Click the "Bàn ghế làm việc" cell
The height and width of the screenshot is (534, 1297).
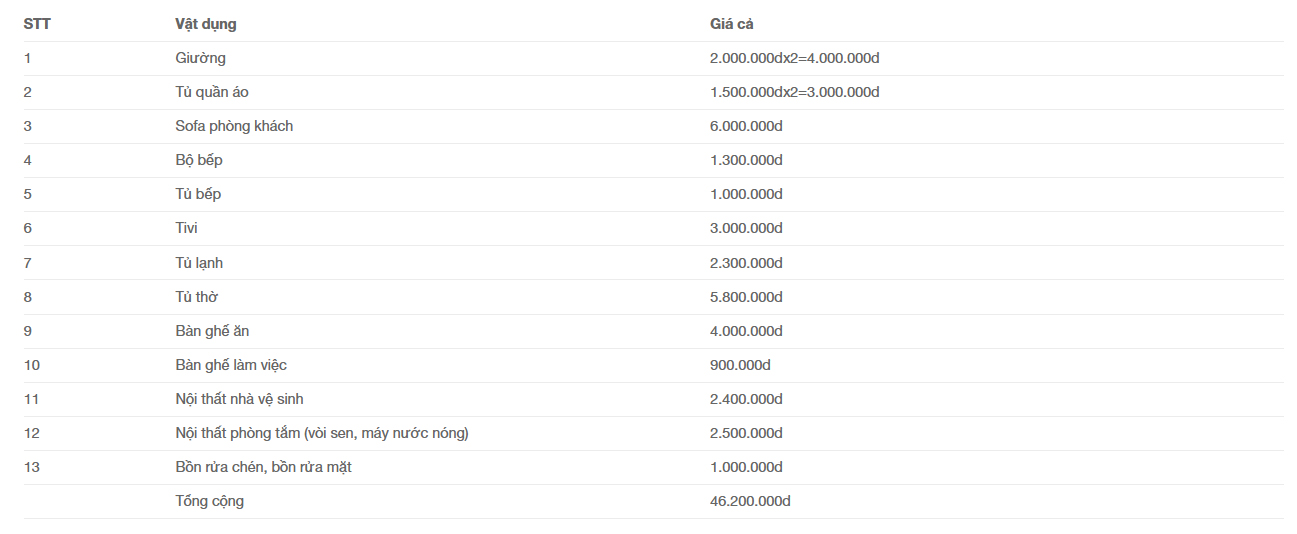coord(231,365)
